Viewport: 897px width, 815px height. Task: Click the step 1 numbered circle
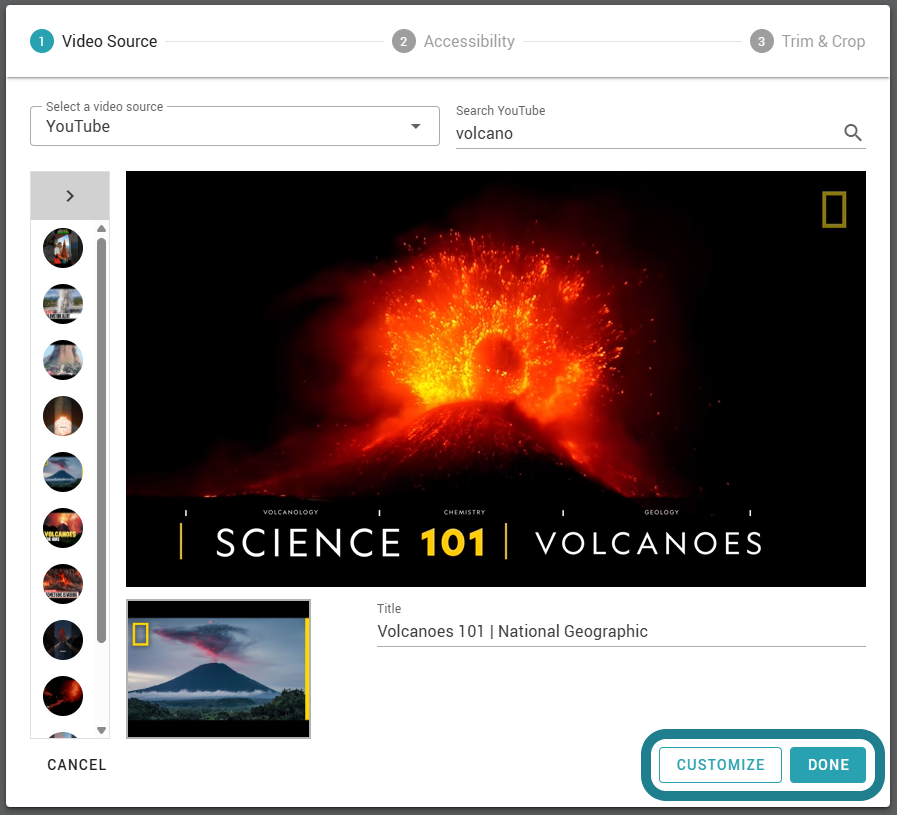pos(41,41)
